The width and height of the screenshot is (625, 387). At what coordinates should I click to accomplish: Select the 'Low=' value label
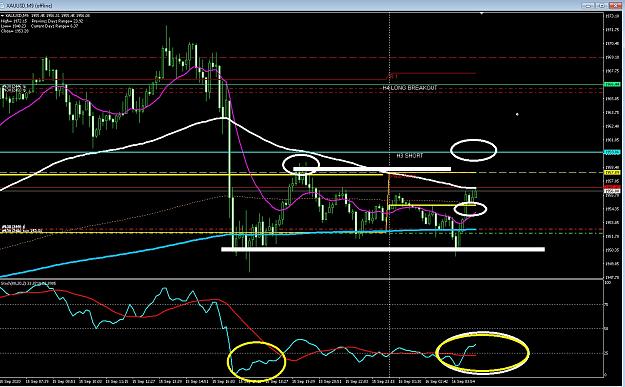pos(14,26)
